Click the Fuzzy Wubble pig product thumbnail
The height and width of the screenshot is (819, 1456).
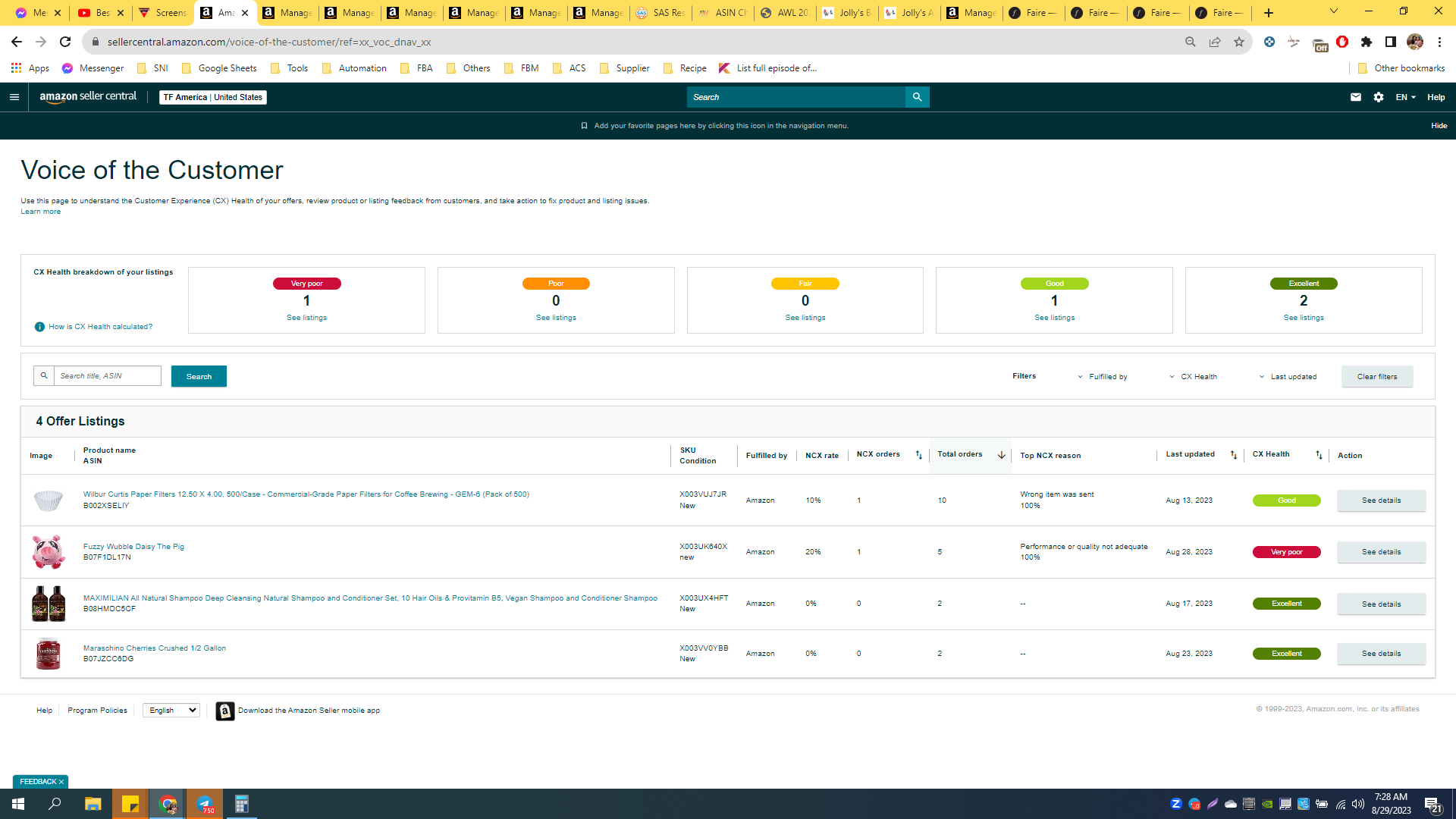pos(48,552)
